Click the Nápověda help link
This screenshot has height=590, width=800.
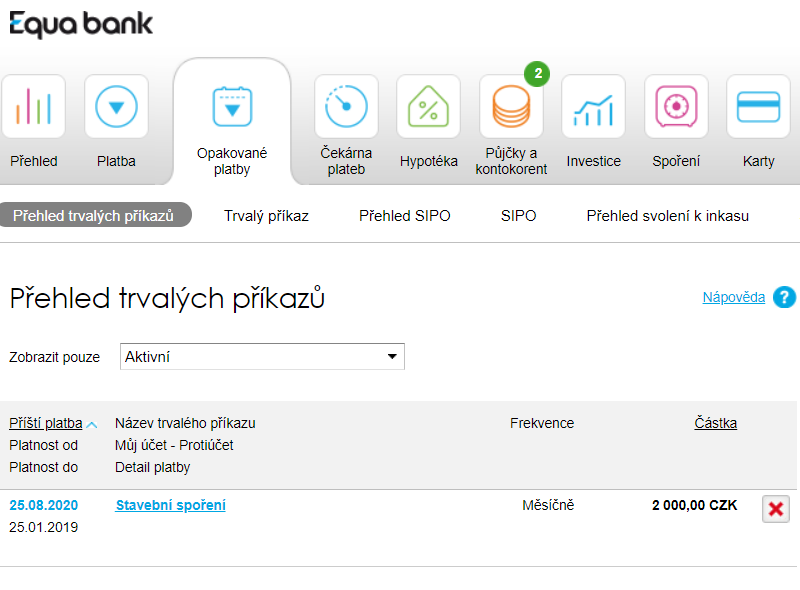734,297
